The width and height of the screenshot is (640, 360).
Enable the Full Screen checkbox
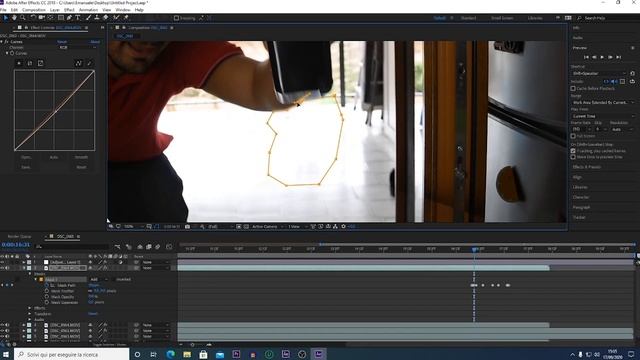click(573, 136)
